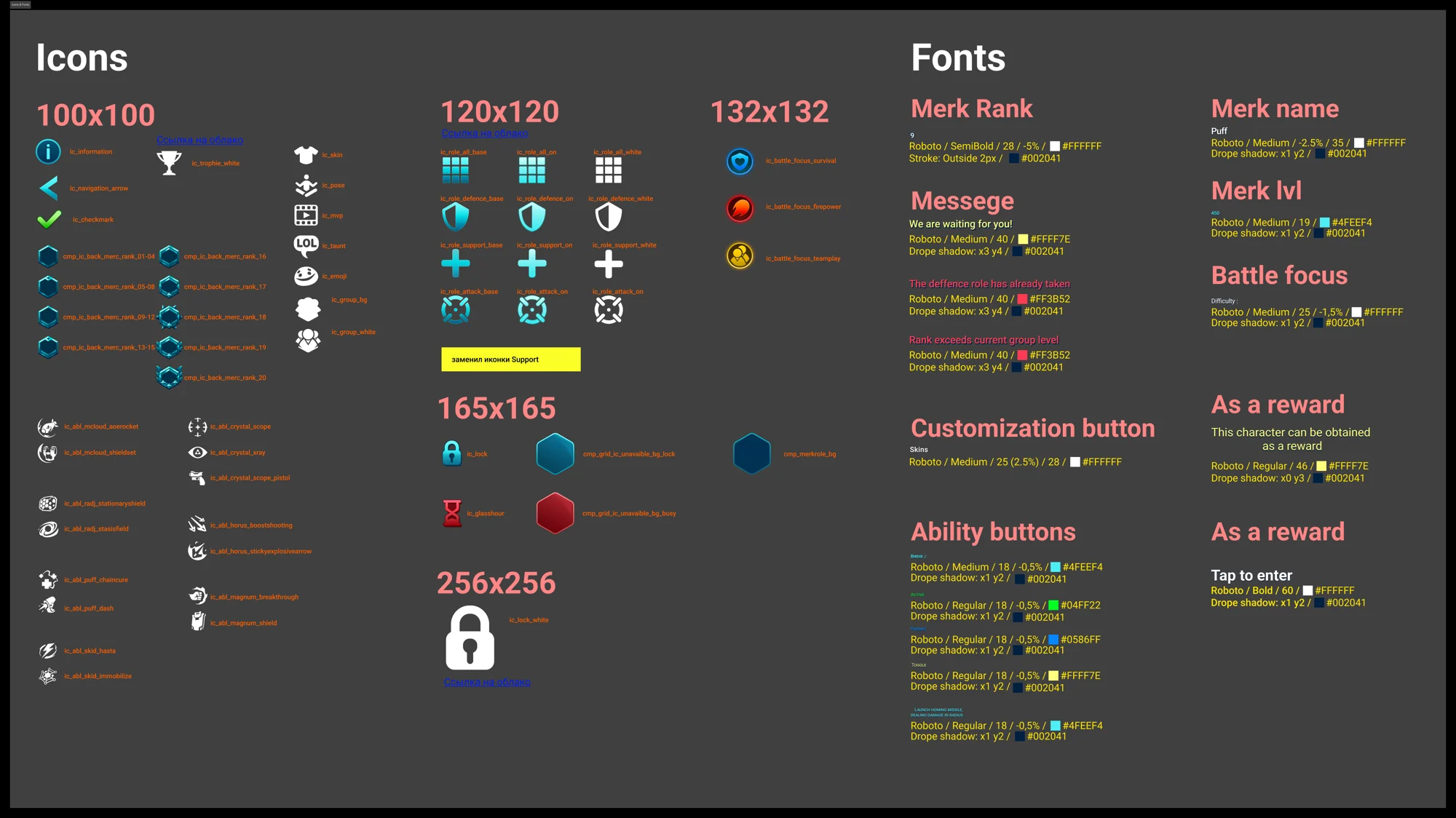
Task: Select the blue ic_lock padlock icon
Action: pos(451,453)
